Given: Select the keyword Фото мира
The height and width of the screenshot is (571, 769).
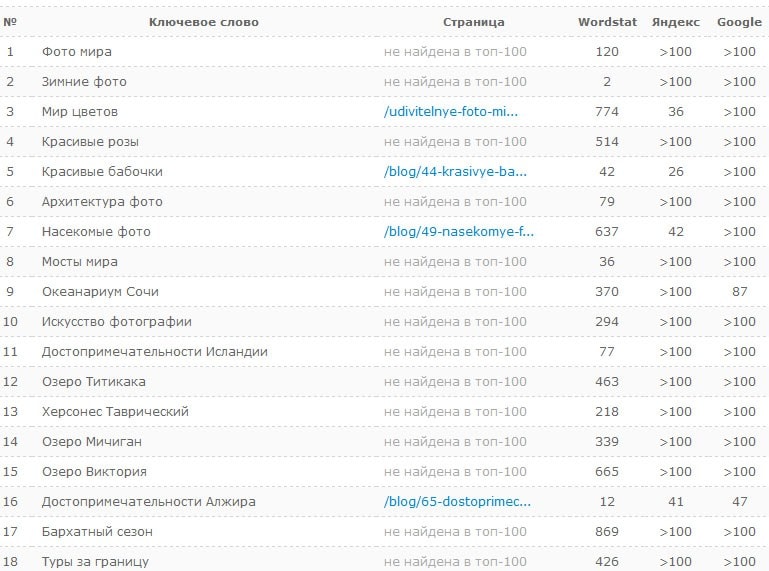Looking at the screenshot, I should click(x=77, y=52).
